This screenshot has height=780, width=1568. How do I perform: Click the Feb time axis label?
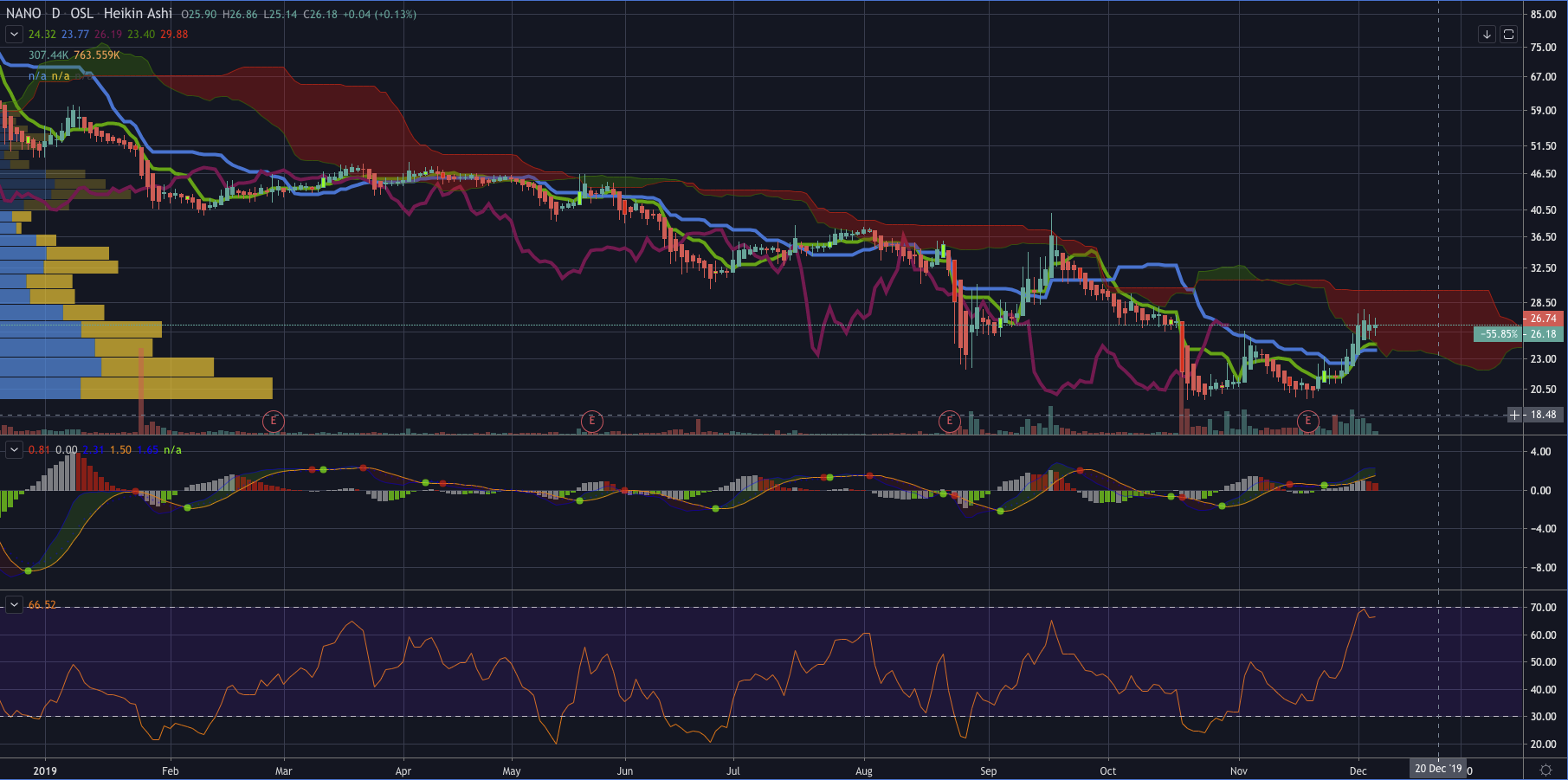171,770
